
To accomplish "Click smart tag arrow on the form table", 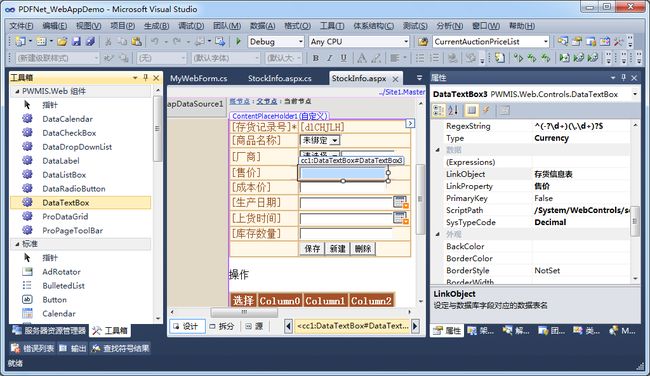I will (x=410, y=123).
